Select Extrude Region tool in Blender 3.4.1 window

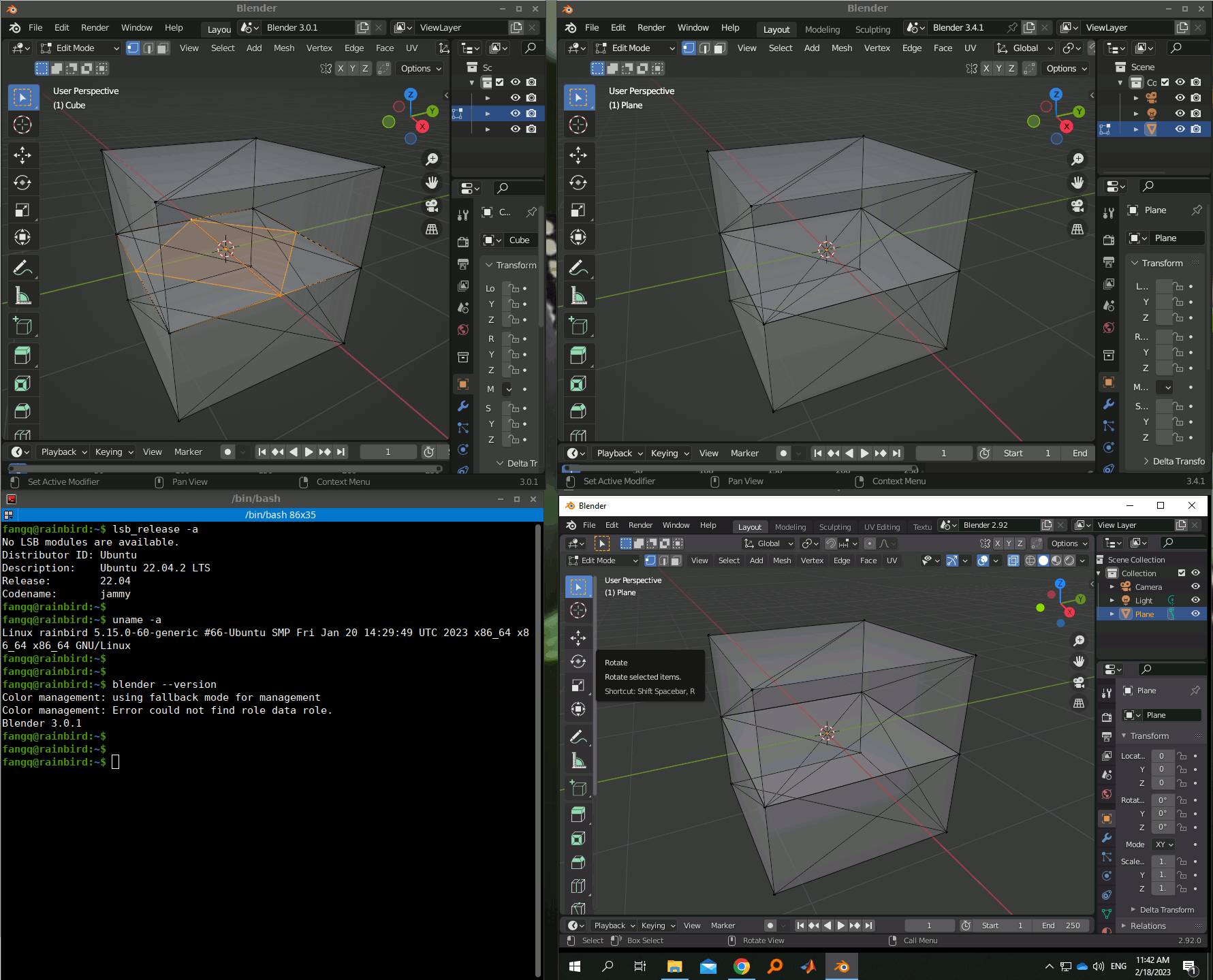click(578, 355)
